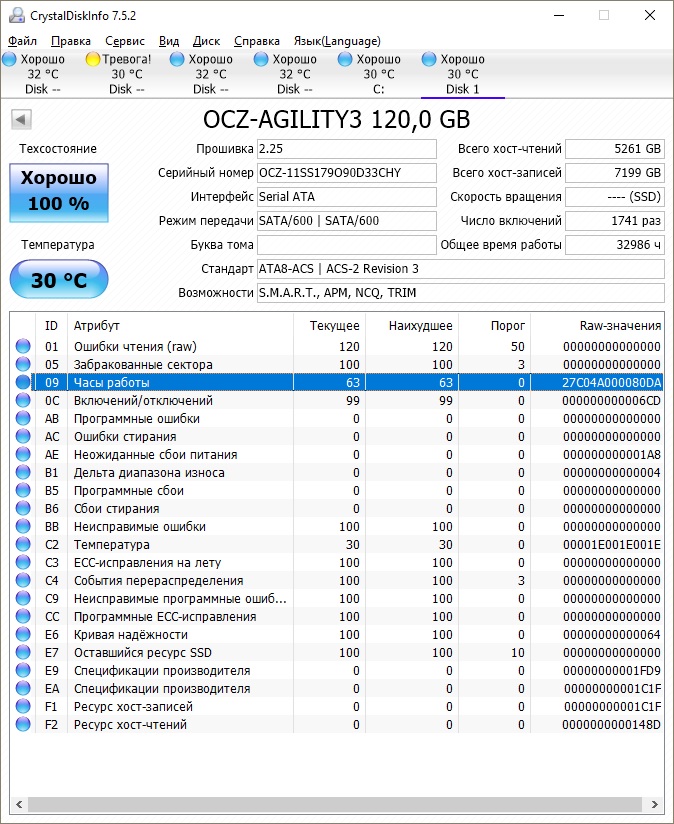Image resolution: width=674 pixels, height=824 pixels.
Task: Click status orb for Дельта диапазона износа row
Action: (x=23, y=472)
